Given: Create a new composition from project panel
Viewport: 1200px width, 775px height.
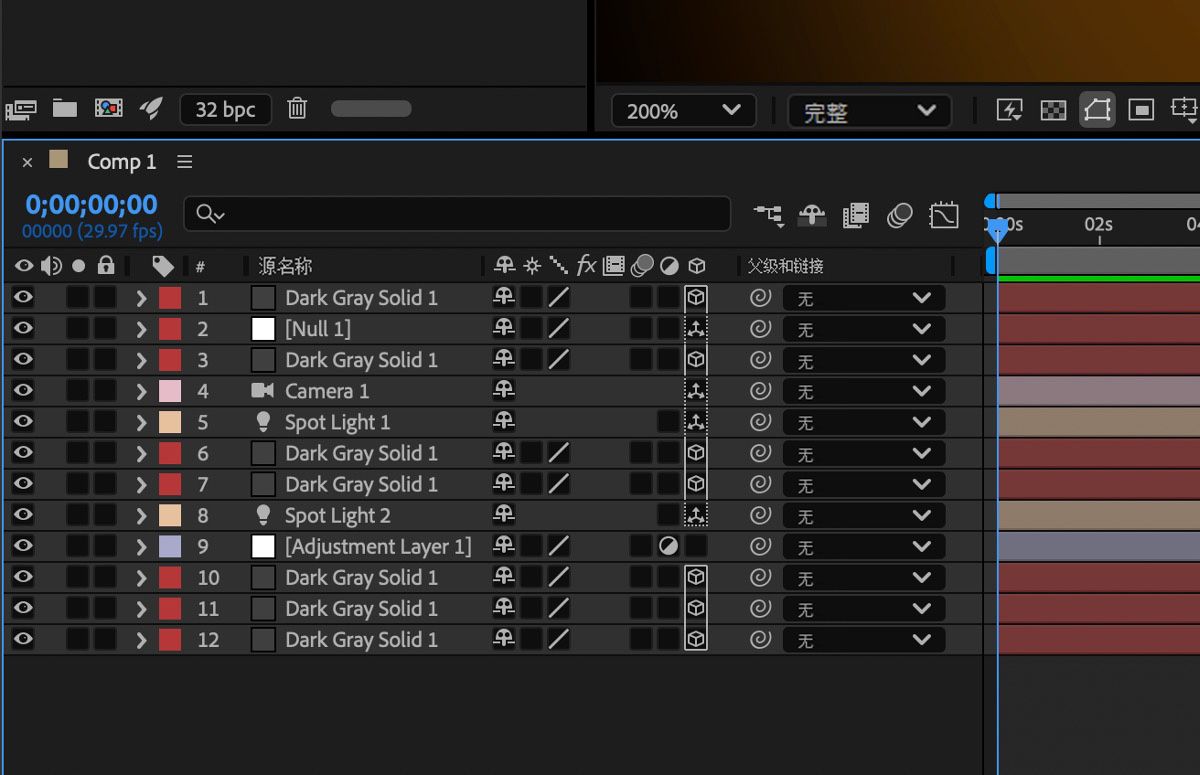Looking at the screenshot, I should (108, 108).
